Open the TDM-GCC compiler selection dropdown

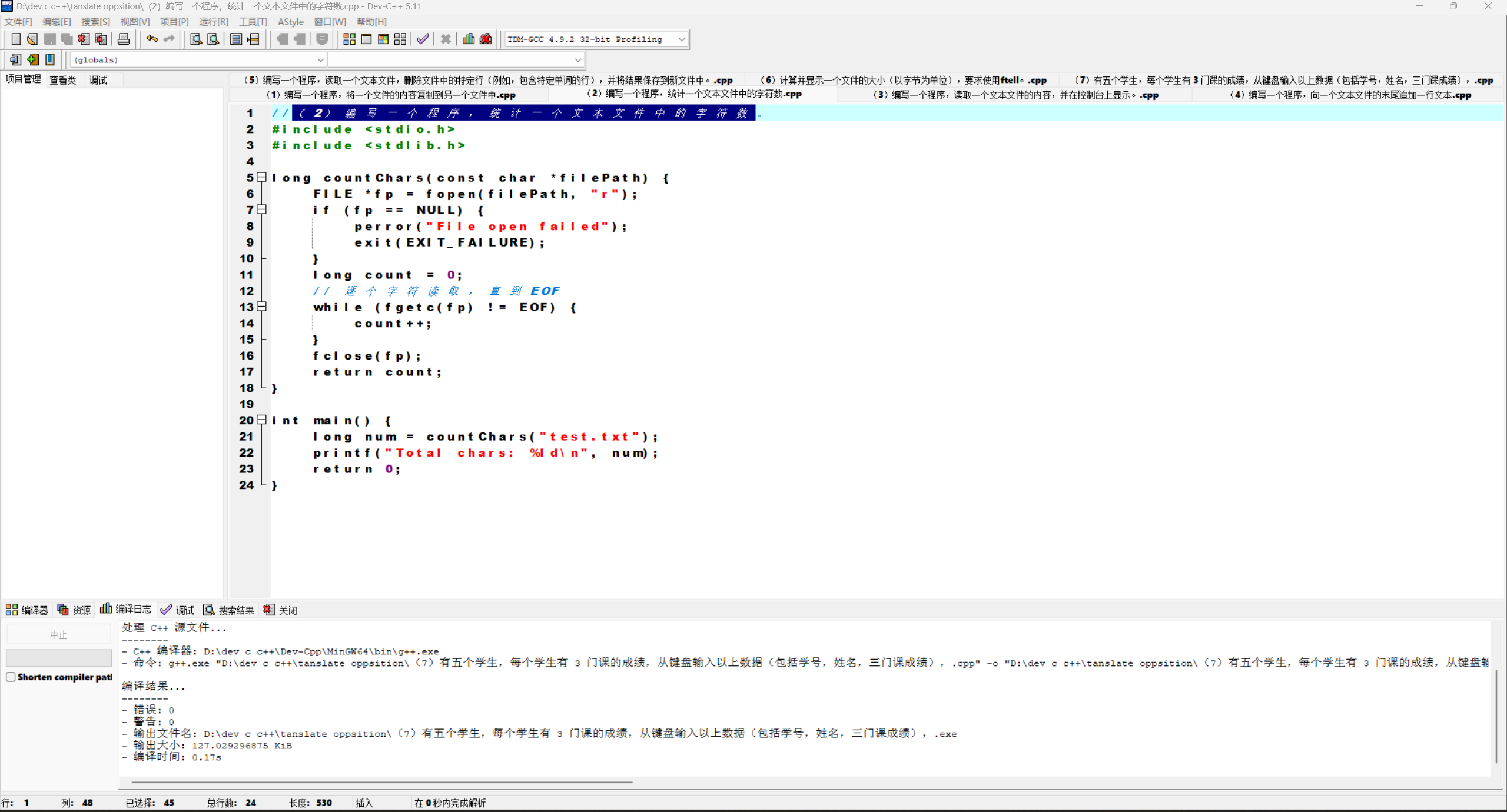[681, 39]
